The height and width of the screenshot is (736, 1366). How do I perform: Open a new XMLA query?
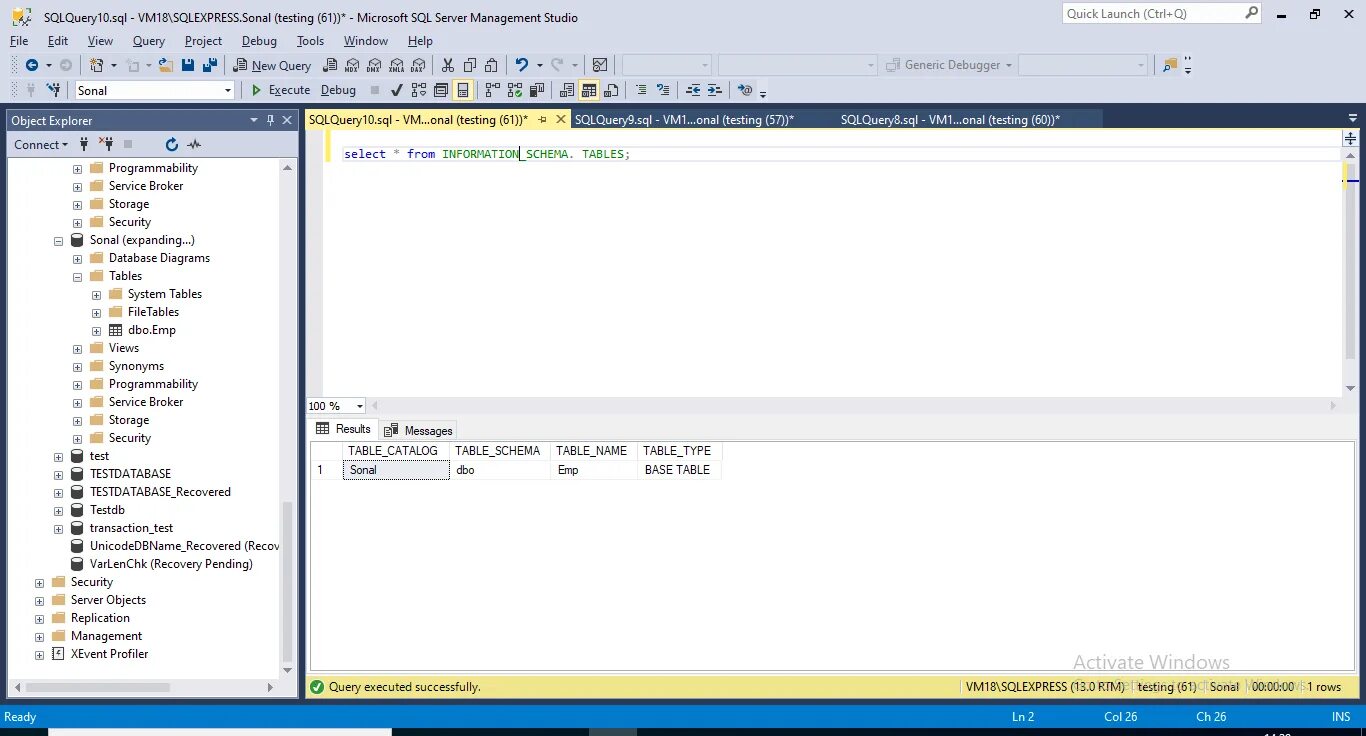point(396,65)
